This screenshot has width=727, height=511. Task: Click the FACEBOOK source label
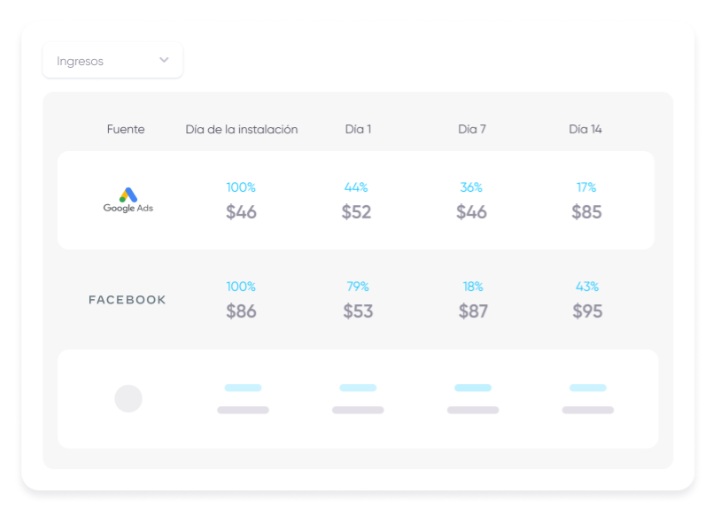point(127,300)
